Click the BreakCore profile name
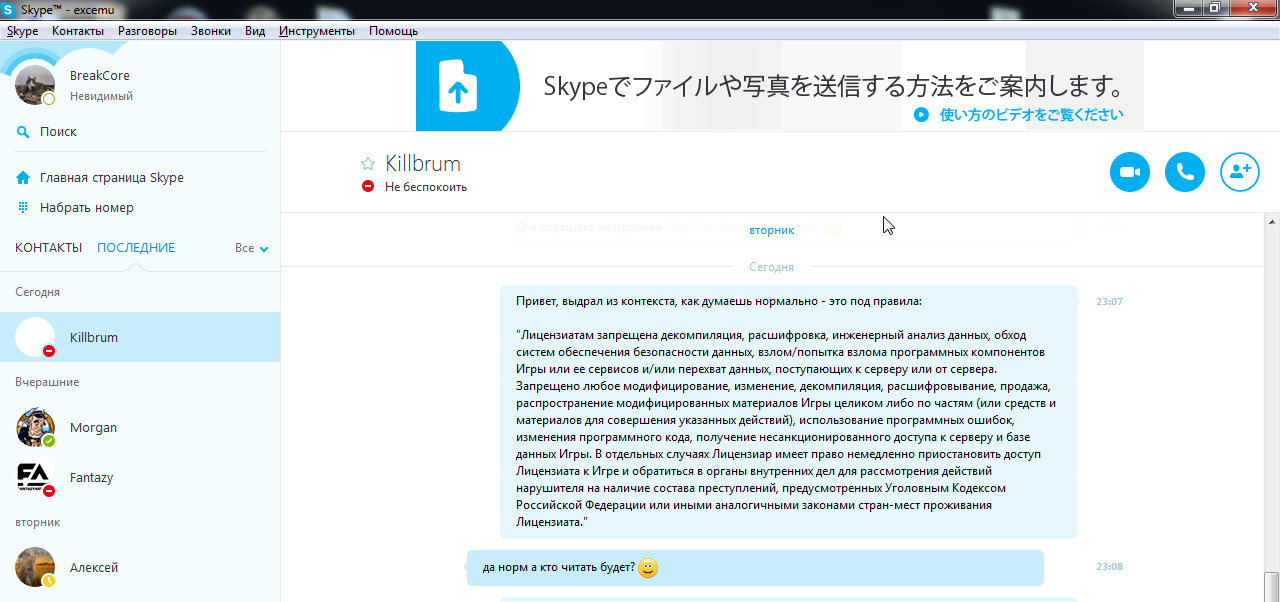This screenshot has height=602, width=1280. [100, 76]
